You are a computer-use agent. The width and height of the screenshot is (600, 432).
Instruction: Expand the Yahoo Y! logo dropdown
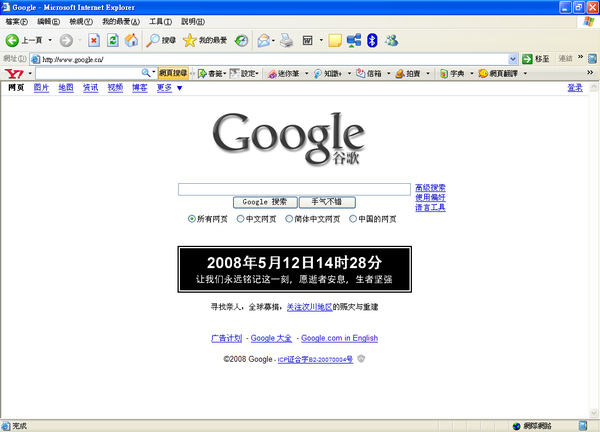[x=30, y=73]
